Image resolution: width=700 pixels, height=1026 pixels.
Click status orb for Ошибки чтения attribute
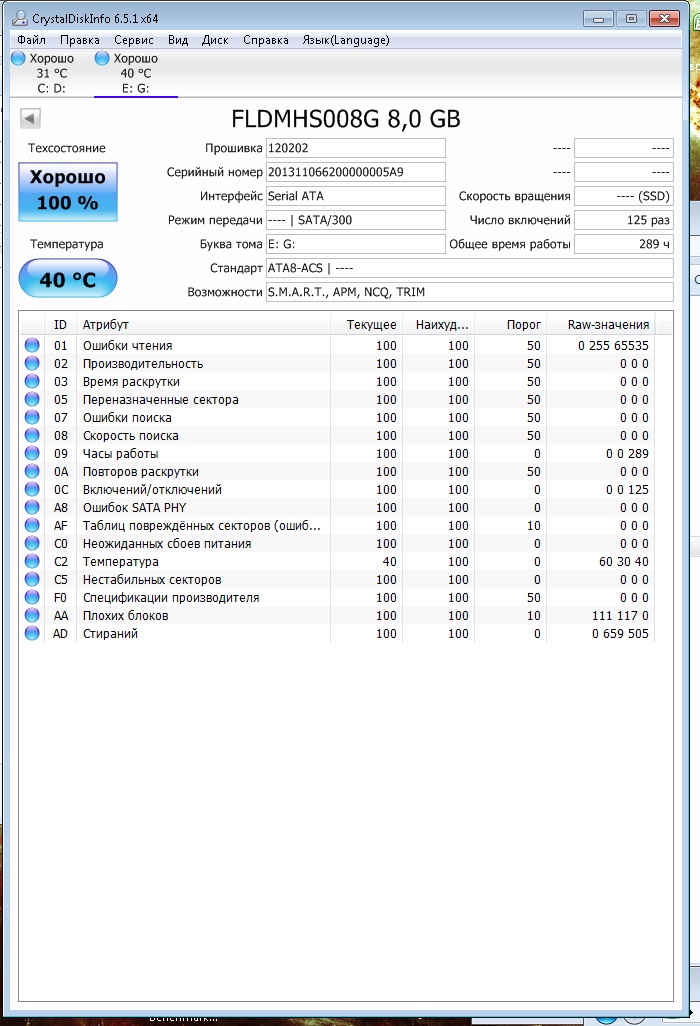point(32,346)
